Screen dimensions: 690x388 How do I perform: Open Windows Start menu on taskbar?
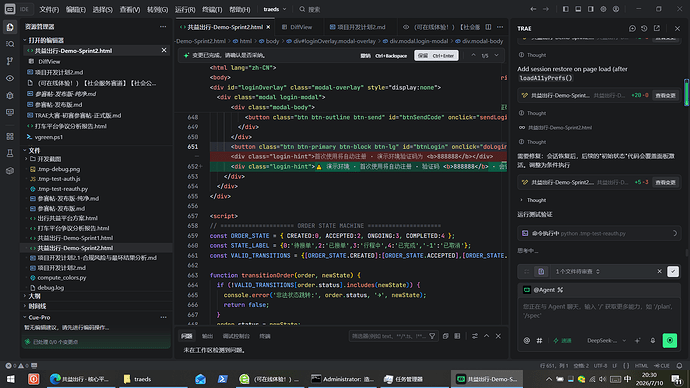[10, 379]
